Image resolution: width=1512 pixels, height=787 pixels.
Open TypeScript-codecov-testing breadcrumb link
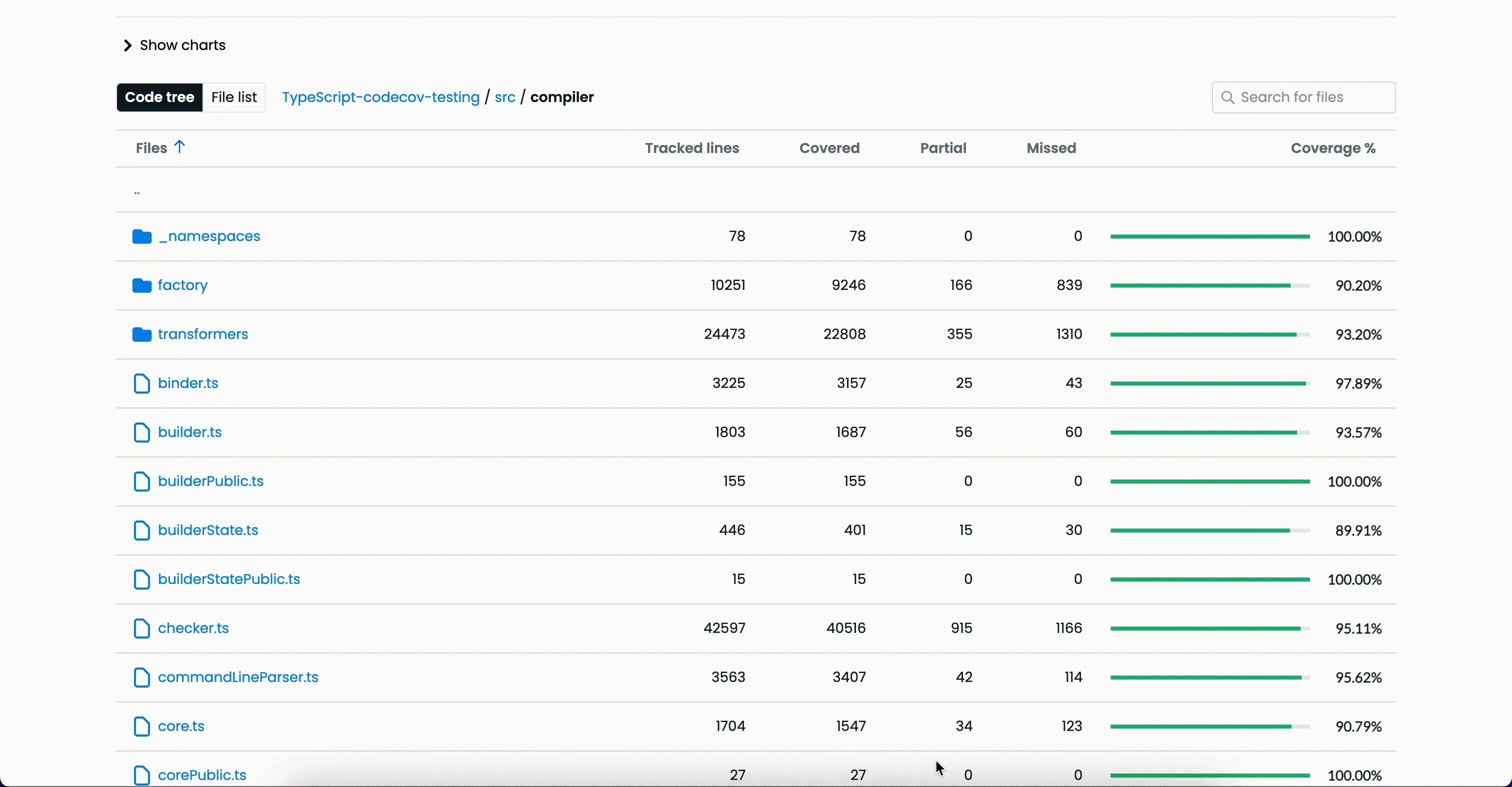[x=380, y=97]
